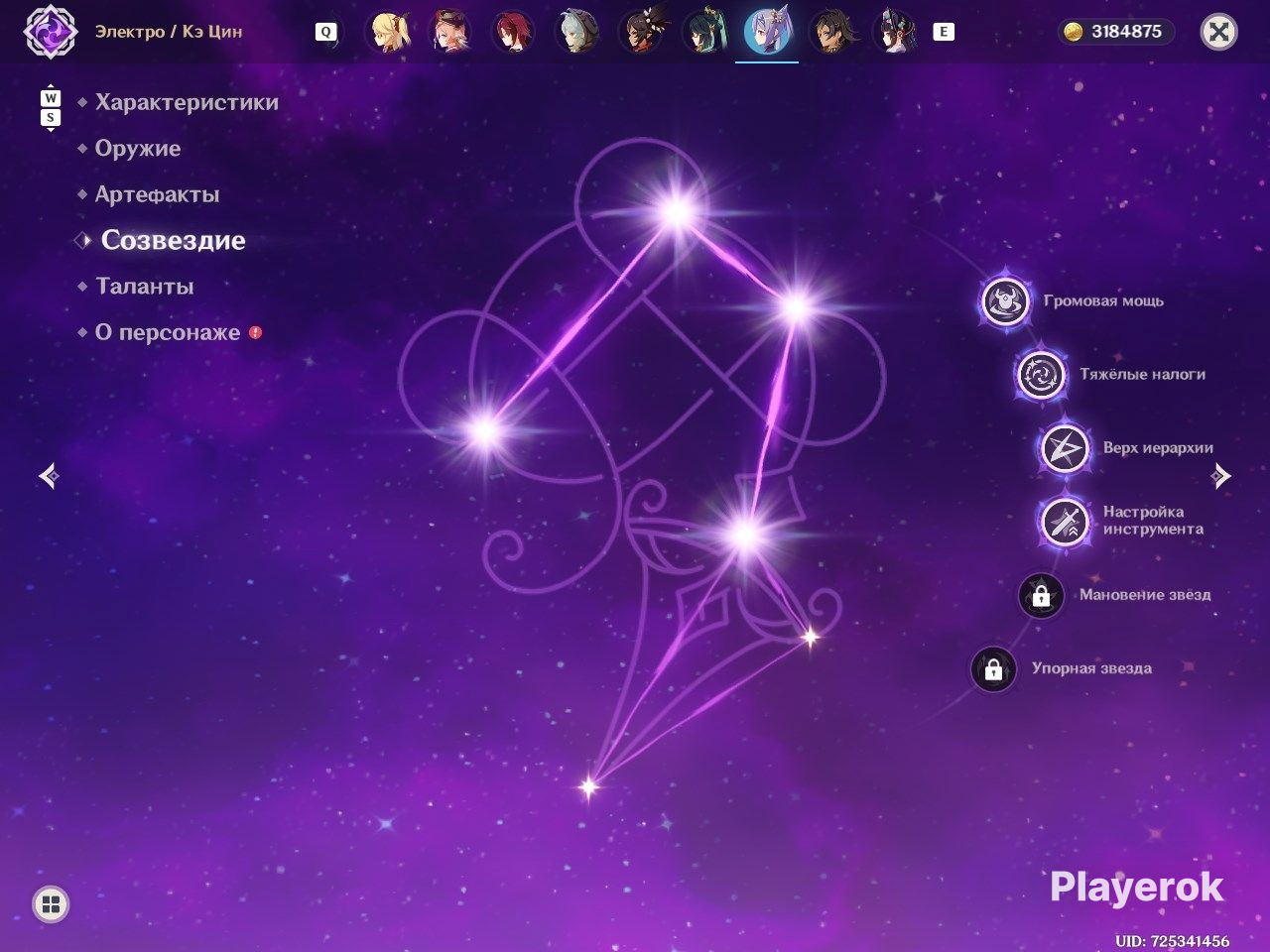Open the Таланты menu item
This screenshot has width=1270, height=952.
[x=145, y=287]
